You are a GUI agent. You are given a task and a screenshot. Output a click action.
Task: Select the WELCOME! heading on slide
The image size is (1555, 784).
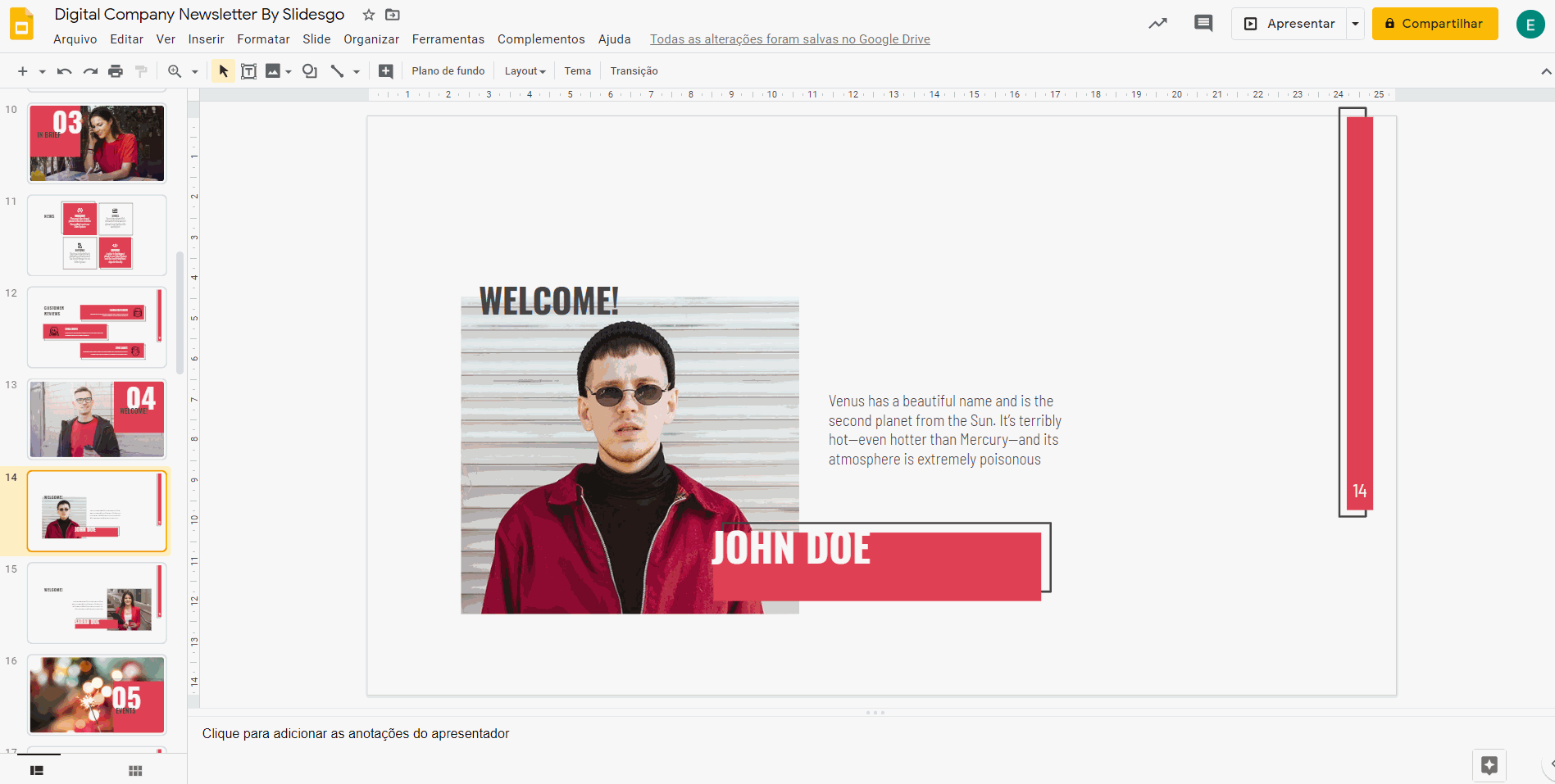click(548, 301)
